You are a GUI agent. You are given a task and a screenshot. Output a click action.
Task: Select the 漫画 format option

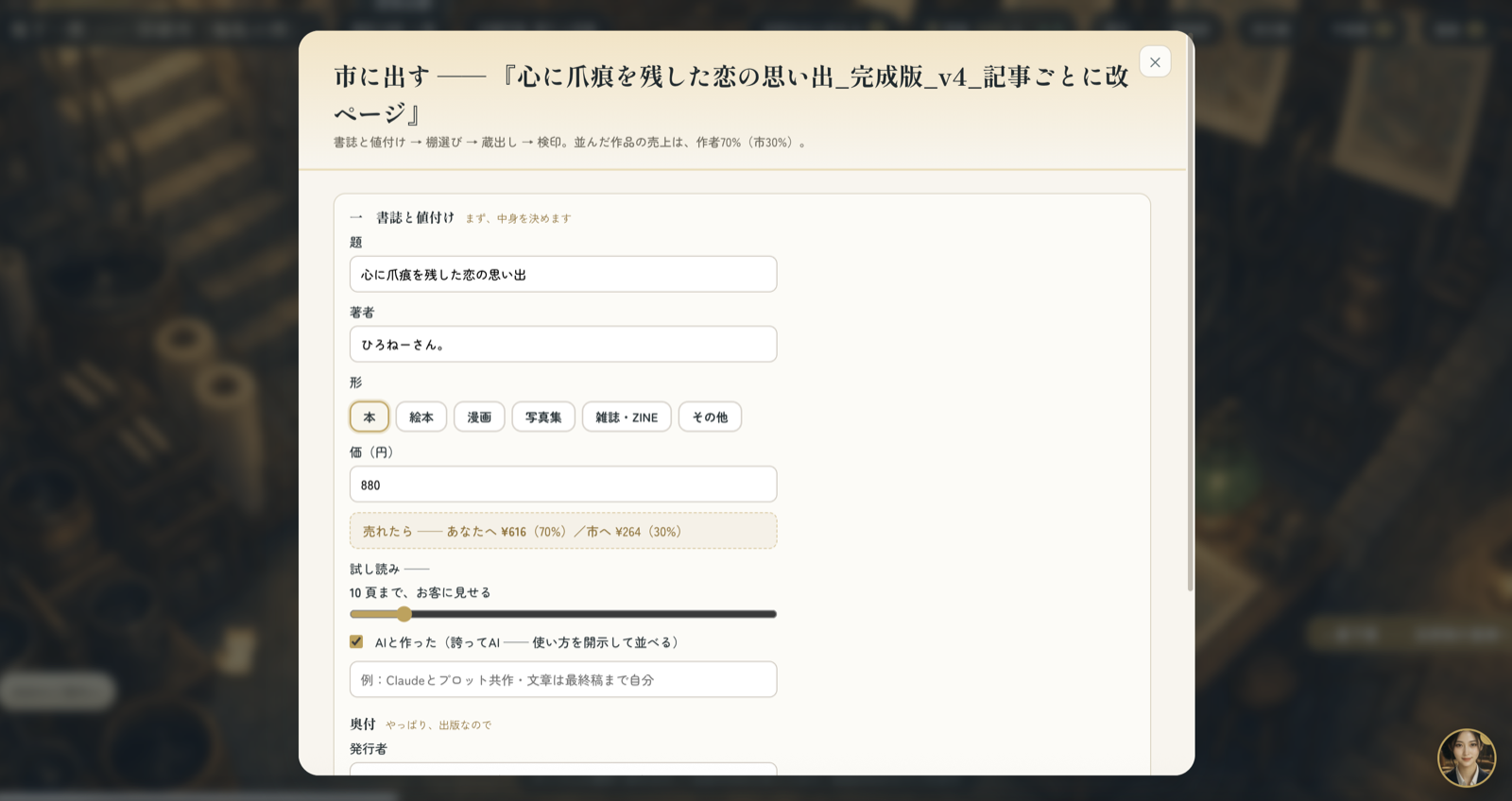(x=479, y=417)
